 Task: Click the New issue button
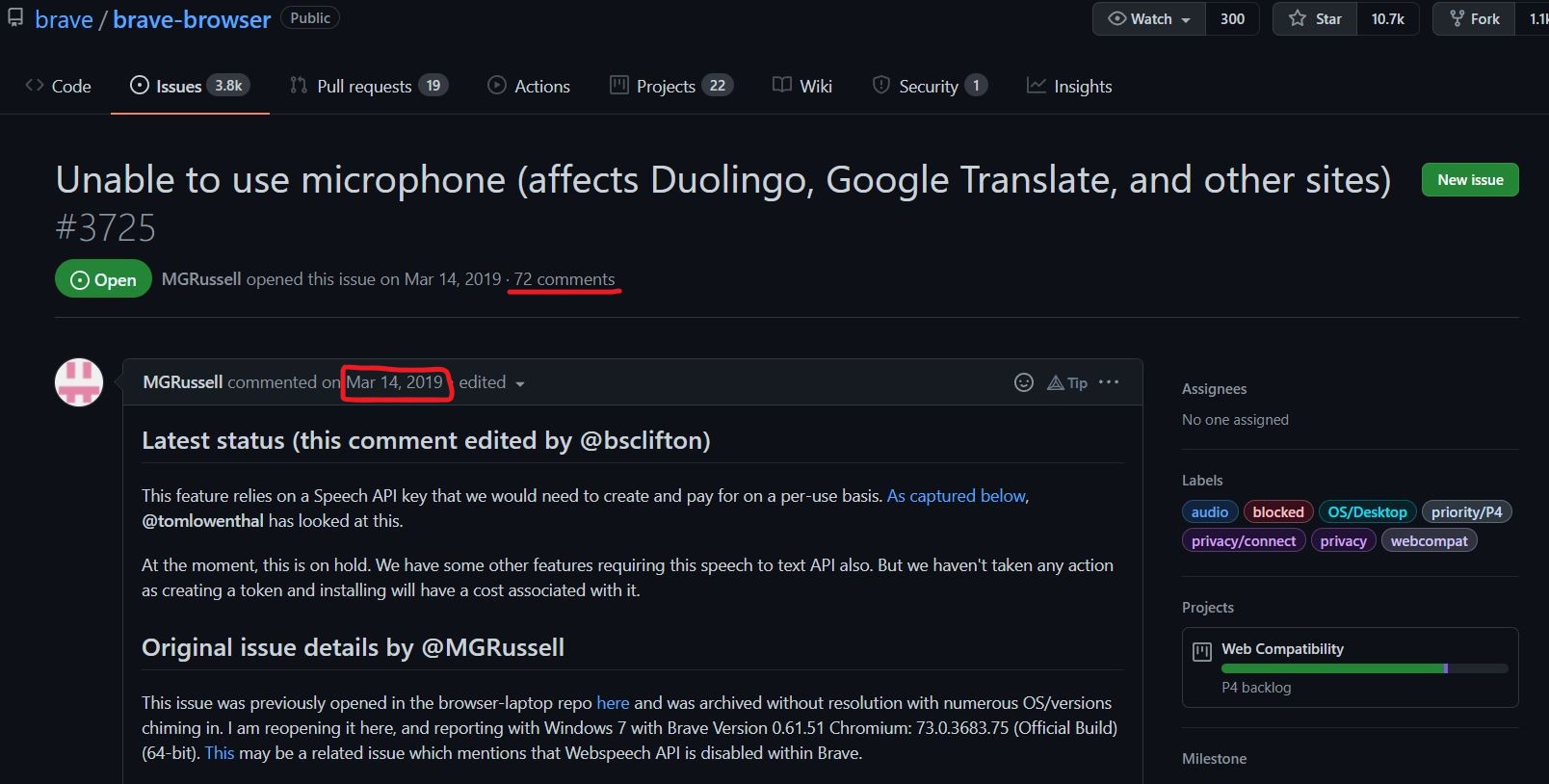pyautogui.click(x=1469, y=180)
